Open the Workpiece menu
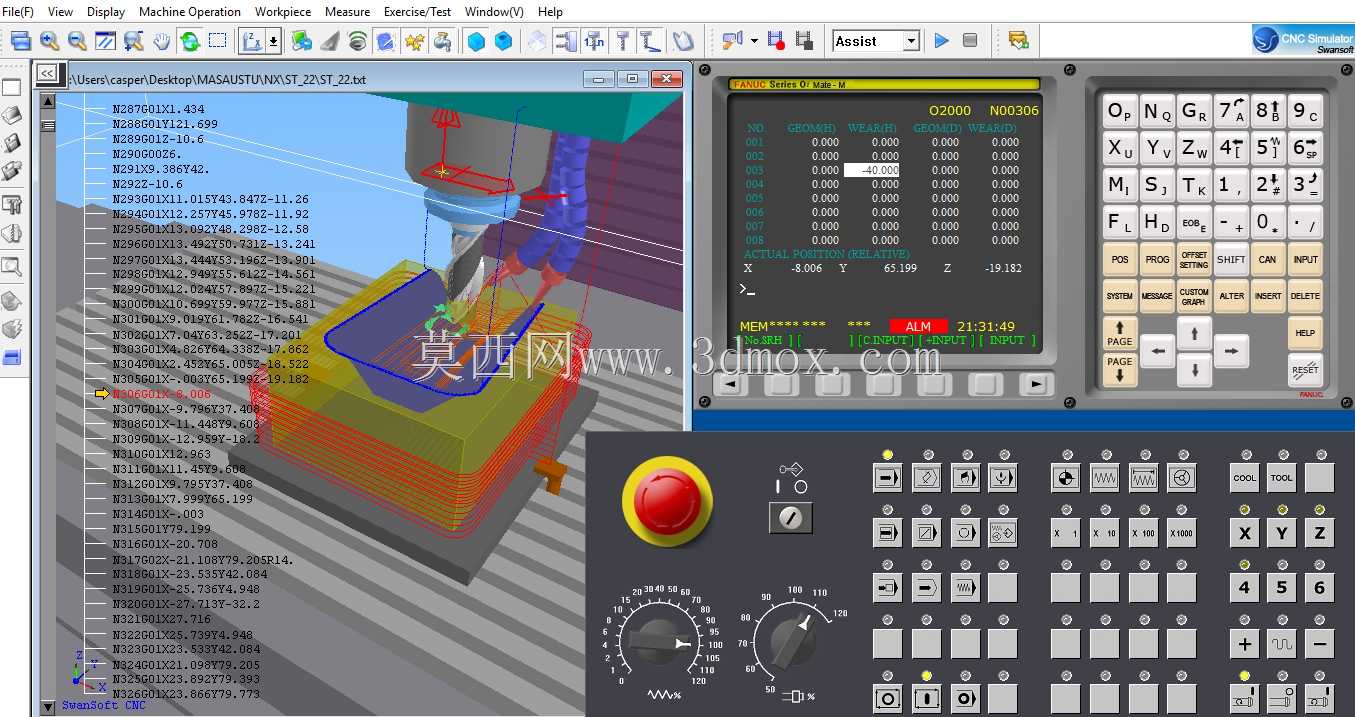1355x717 pixels. coord(283,12)
